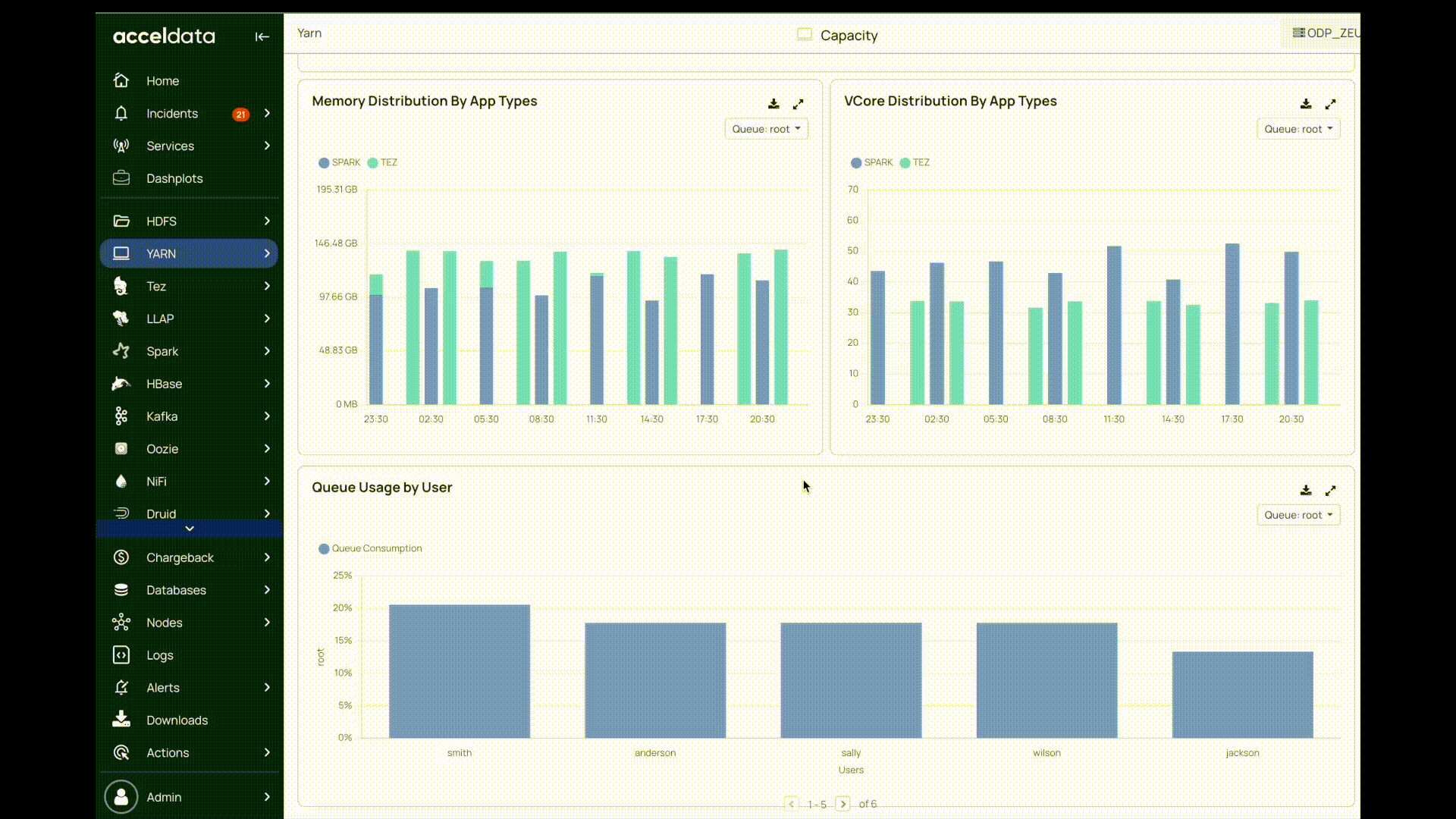Expand the VCore Distribution chart to fullscreen
The width and height of the screenshot is (1456, 819).
coord(1330,104)
